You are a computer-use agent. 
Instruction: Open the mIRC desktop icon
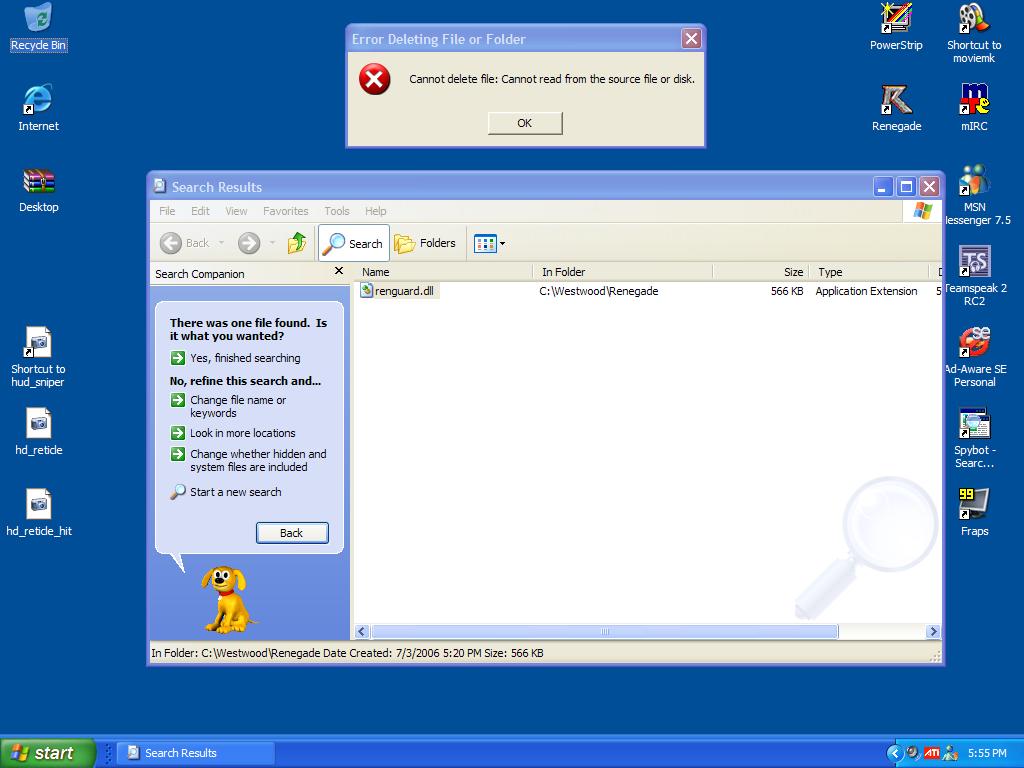(x=974, y=101)
